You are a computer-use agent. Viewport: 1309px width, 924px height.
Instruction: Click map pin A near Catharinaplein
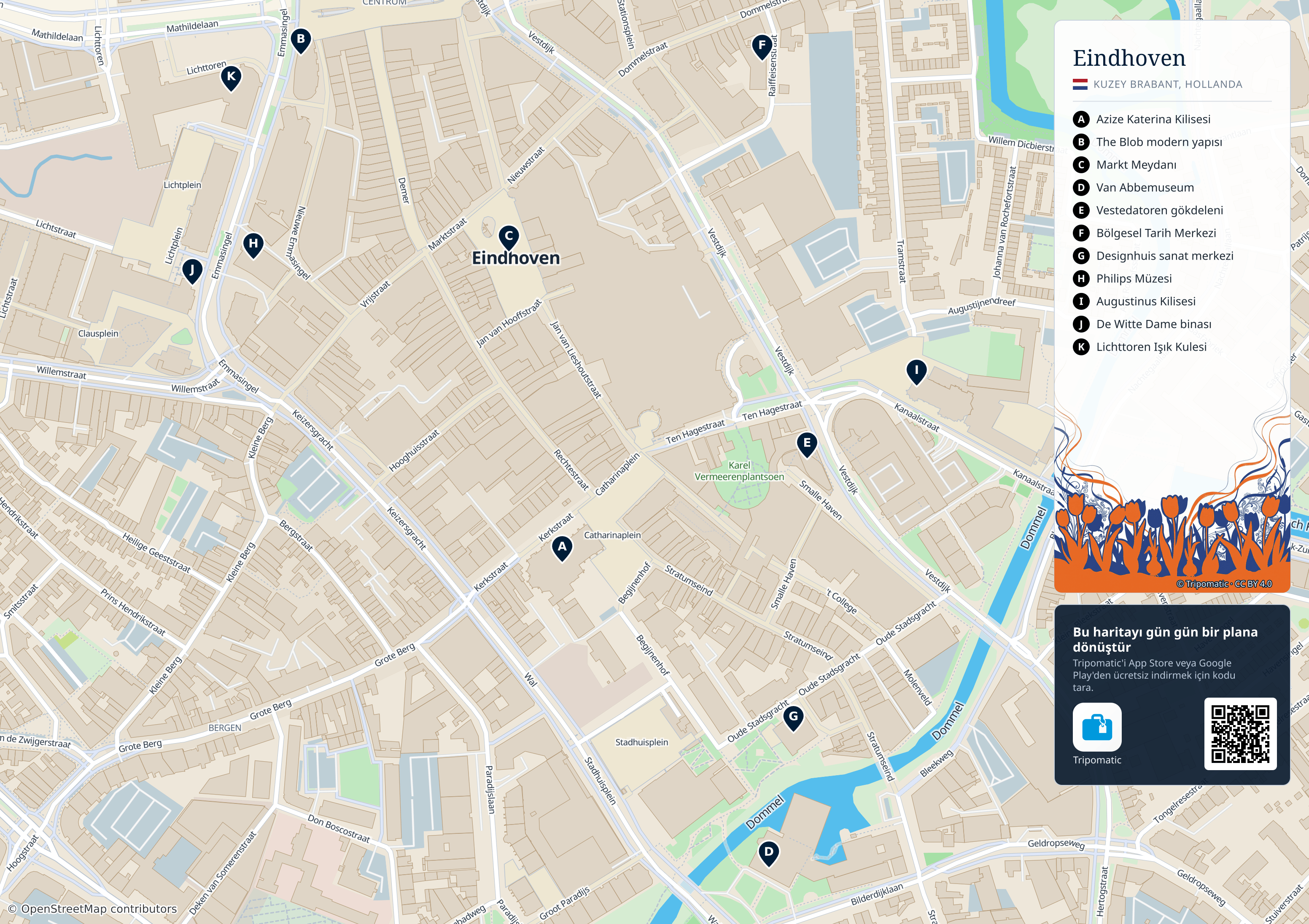pos(562,548)
